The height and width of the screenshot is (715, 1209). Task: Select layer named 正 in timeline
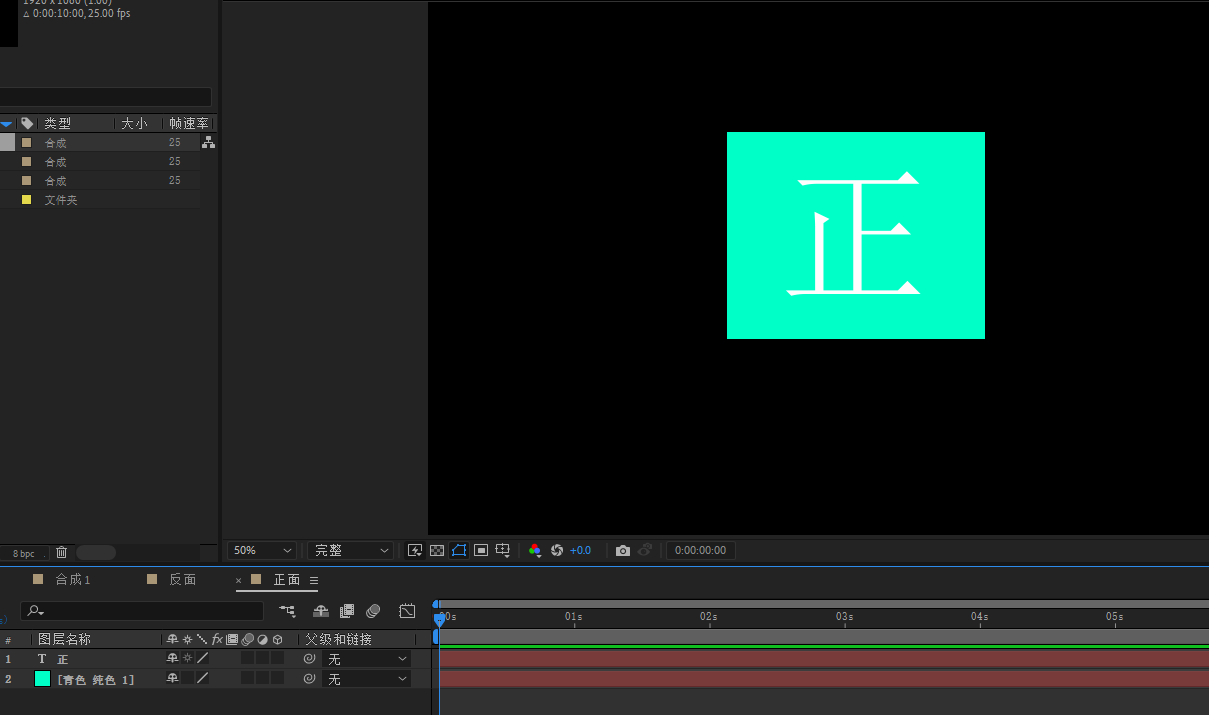coord(63,659)
